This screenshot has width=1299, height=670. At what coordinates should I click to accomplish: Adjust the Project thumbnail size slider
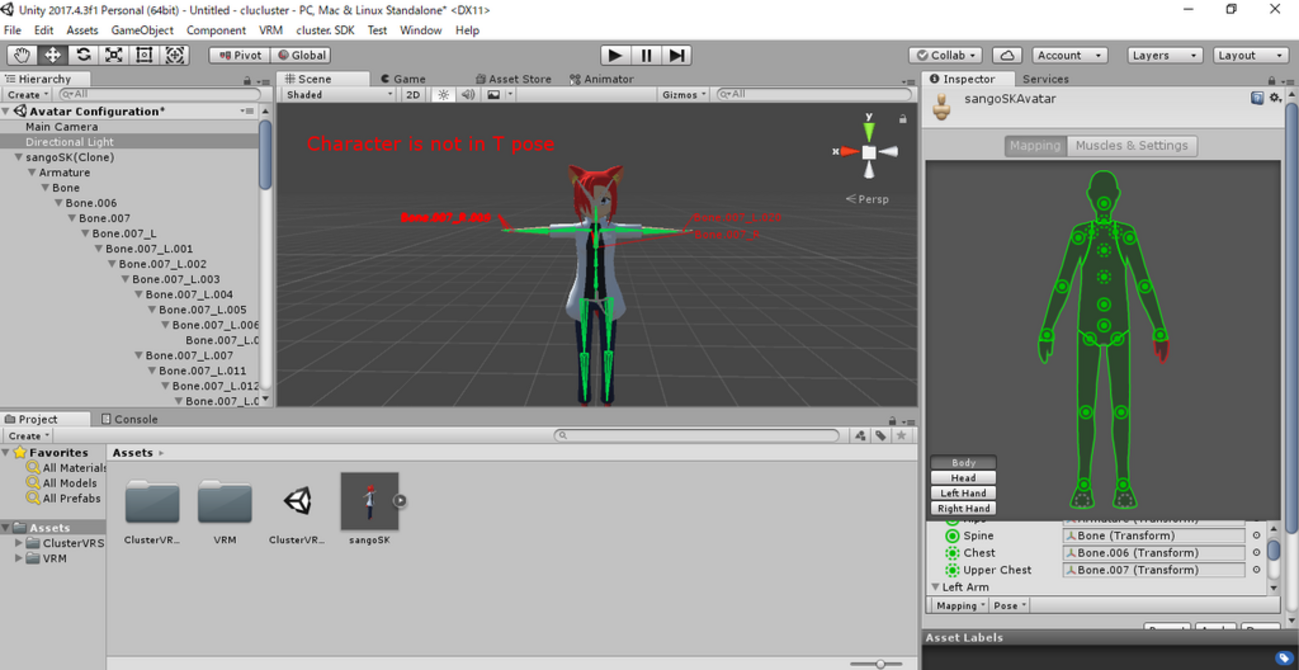pyautogui.click(x=880, y=664)
